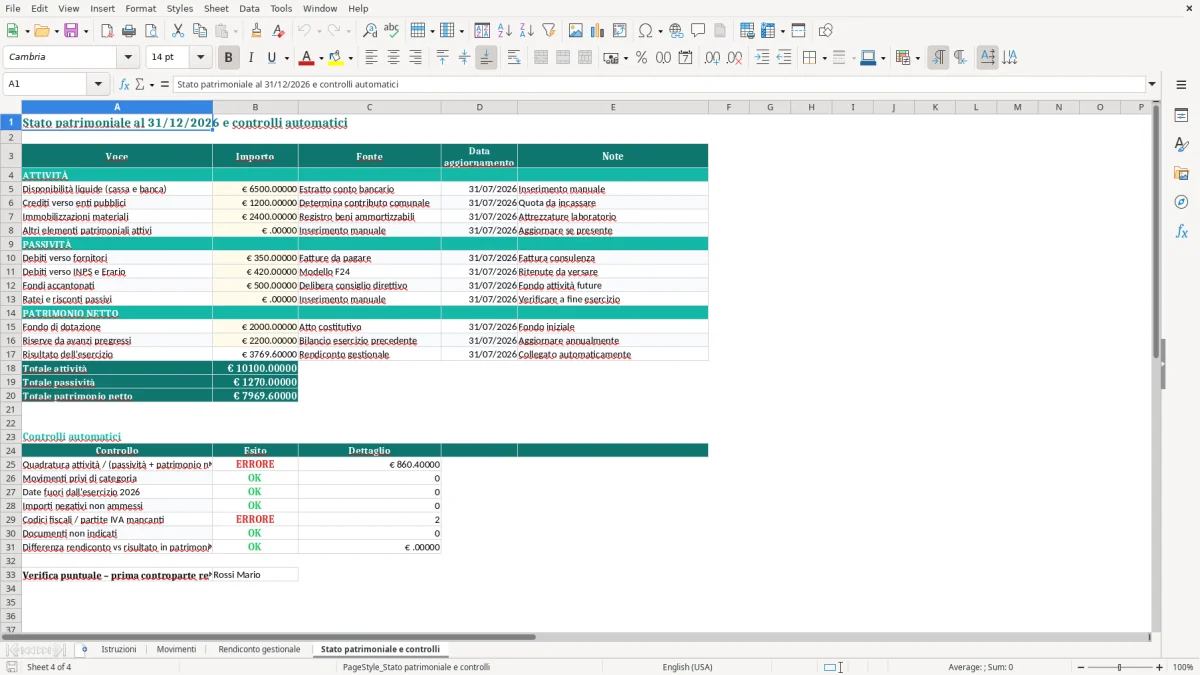Click the Sort Descending icon
1200x675 pixels.
click(527, 31)
